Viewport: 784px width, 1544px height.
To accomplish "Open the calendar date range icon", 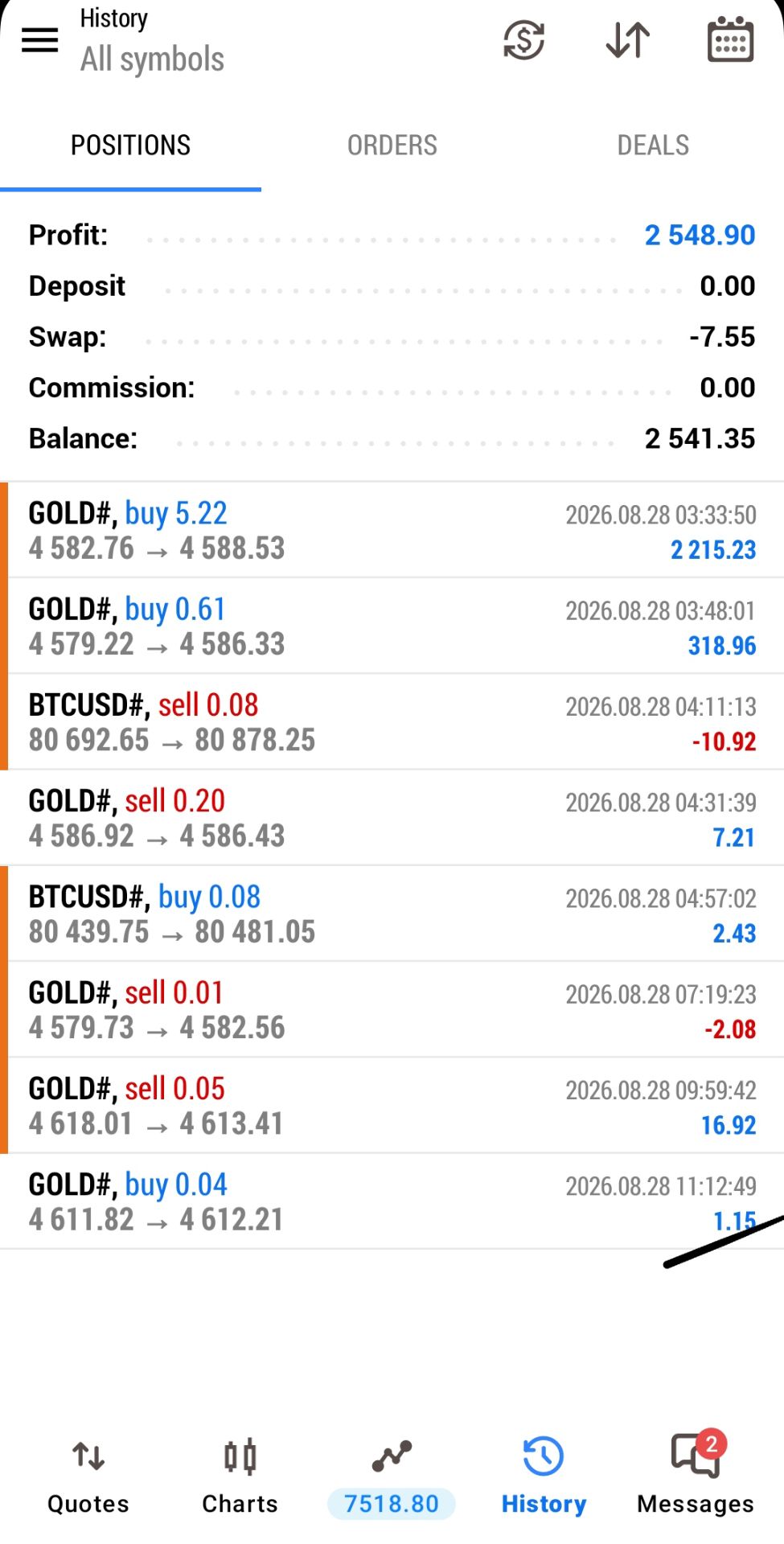I will pos(730,39).
